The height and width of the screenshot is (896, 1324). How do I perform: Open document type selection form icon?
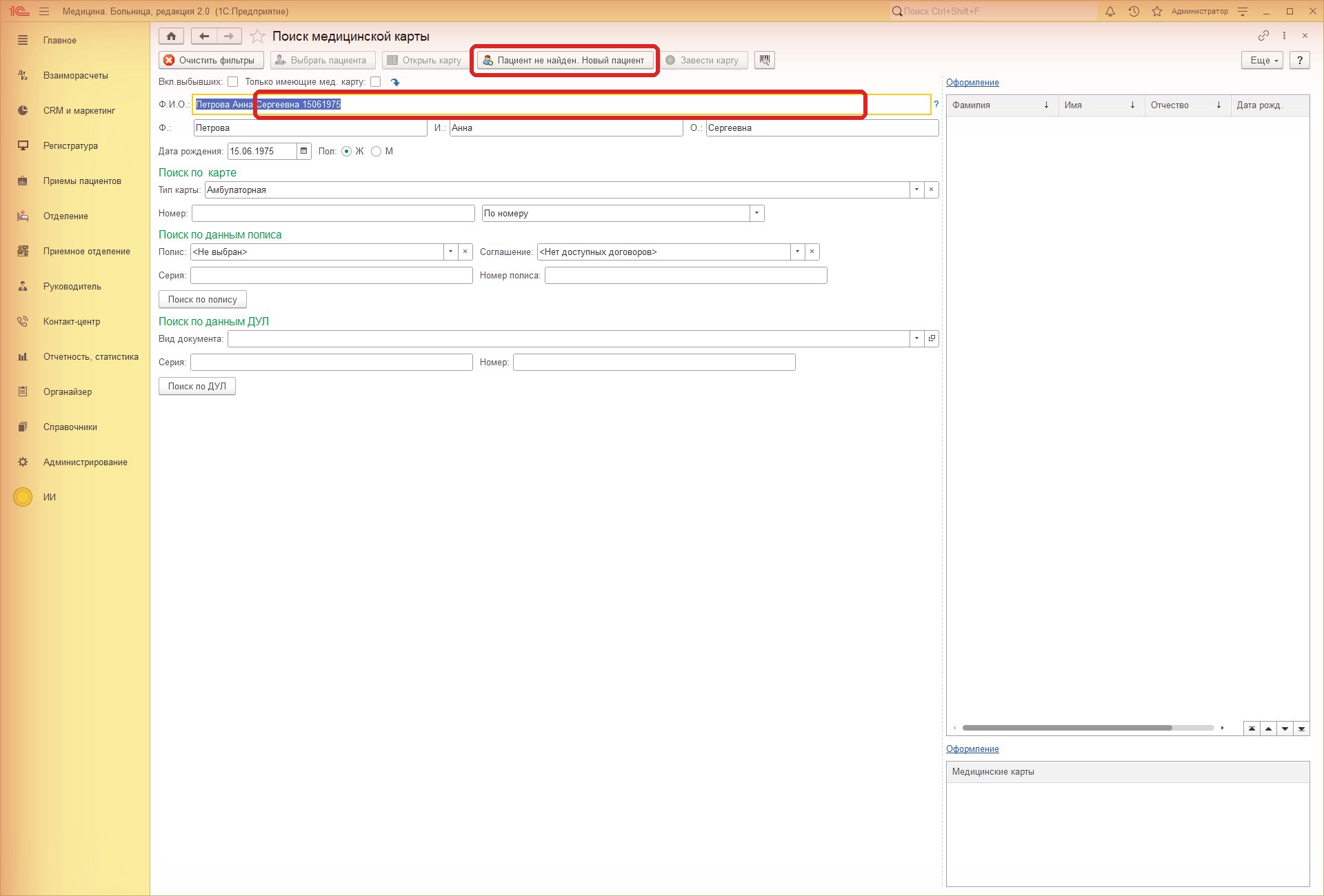point(932,338)
